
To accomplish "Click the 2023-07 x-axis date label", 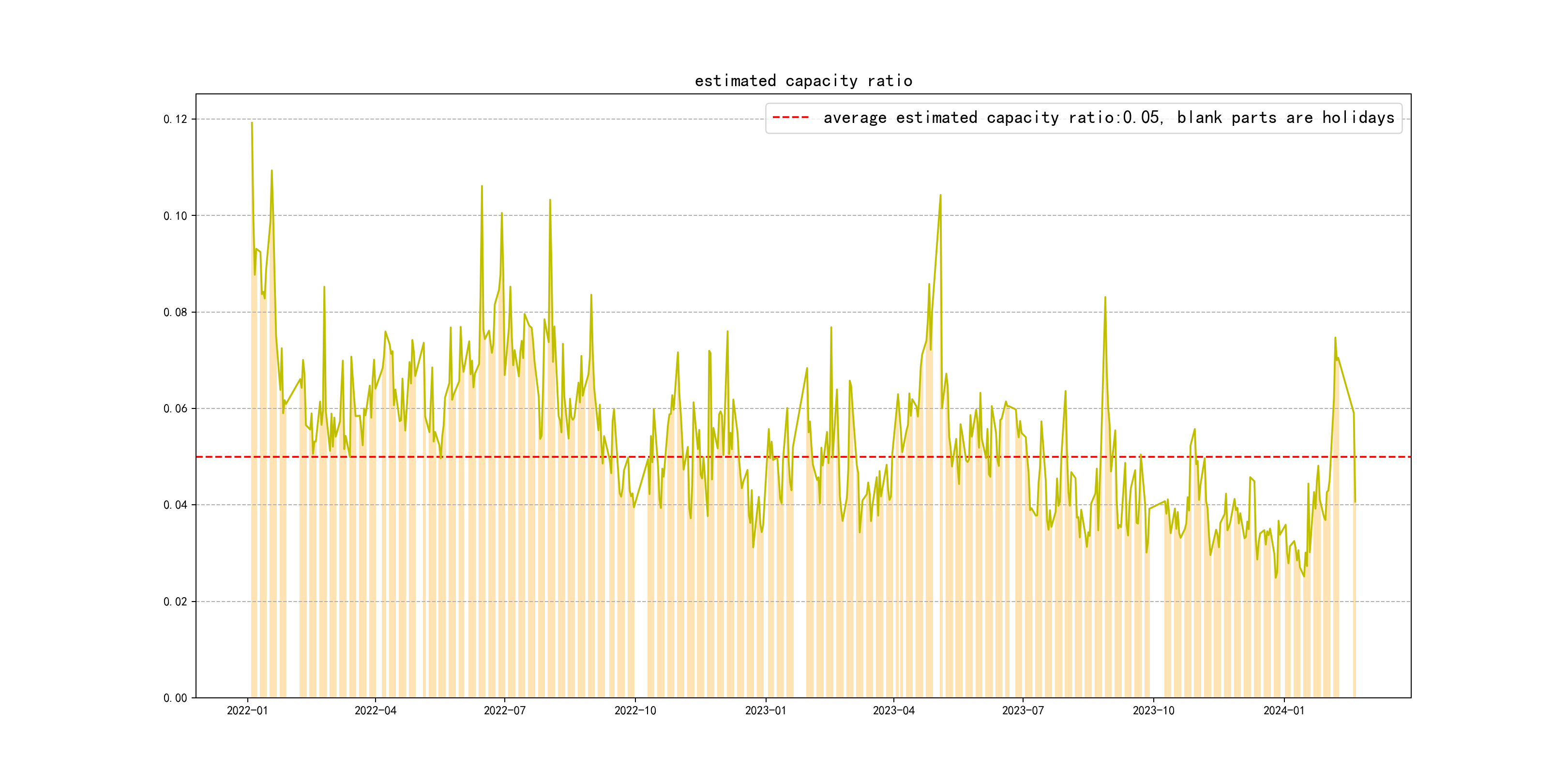I will coord(1023,710).
